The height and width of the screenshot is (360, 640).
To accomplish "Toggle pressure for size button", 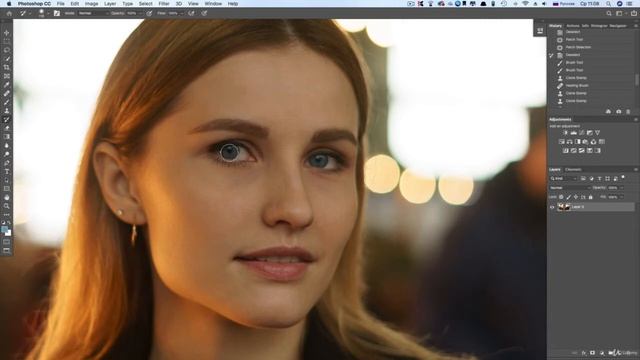I will (x=204, y=13).
